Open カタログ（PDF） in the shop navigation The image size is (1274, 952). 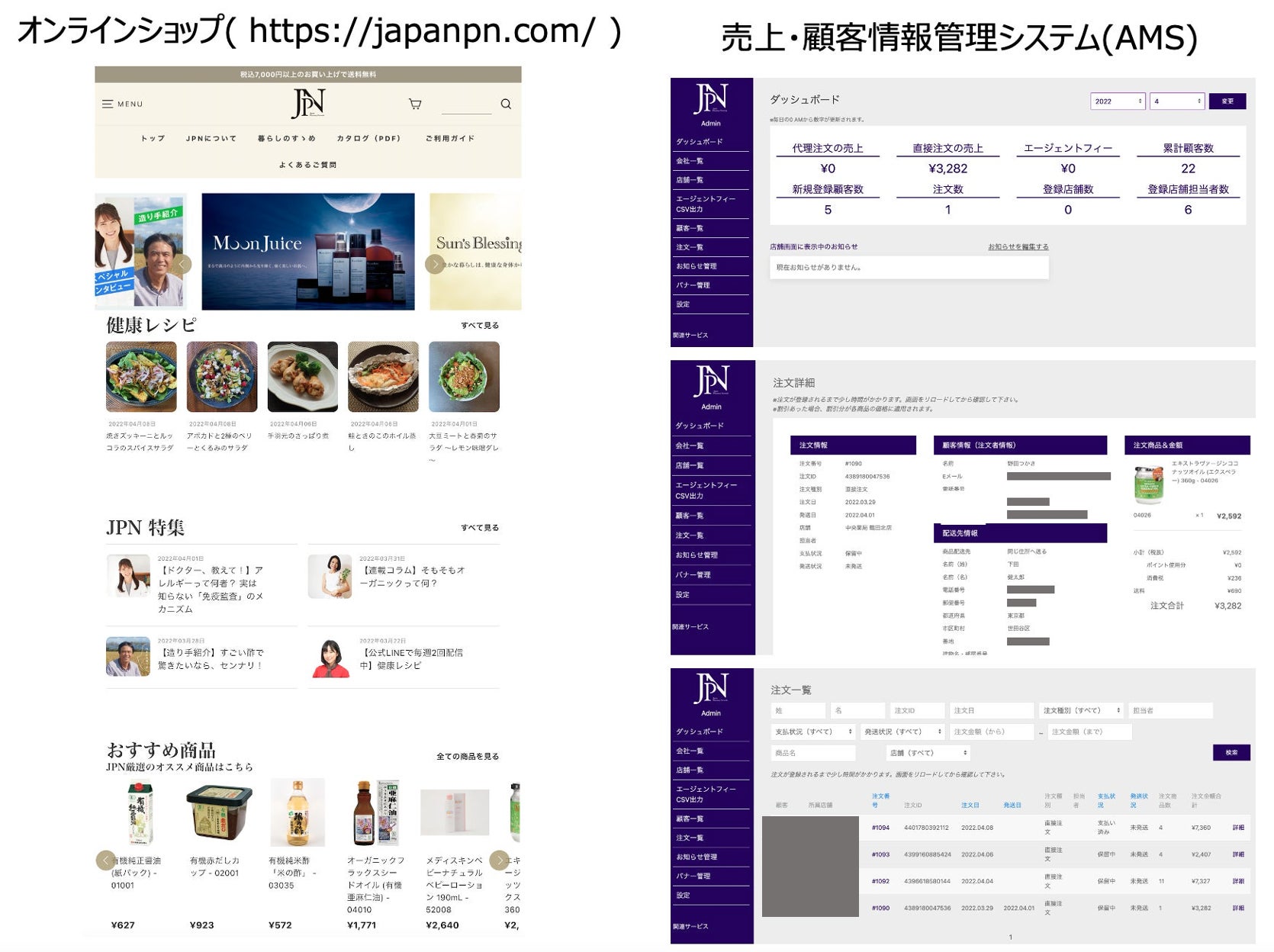[368, 139]
